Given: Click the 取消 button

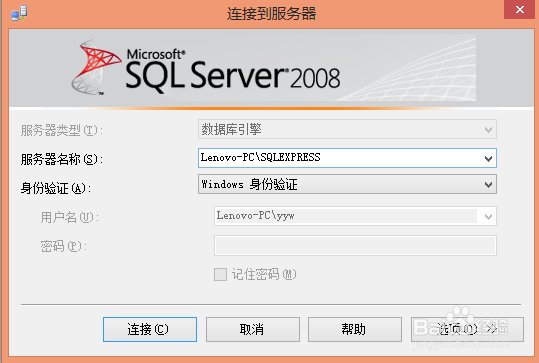Looking at the screenshot, I should pos(253,329).
